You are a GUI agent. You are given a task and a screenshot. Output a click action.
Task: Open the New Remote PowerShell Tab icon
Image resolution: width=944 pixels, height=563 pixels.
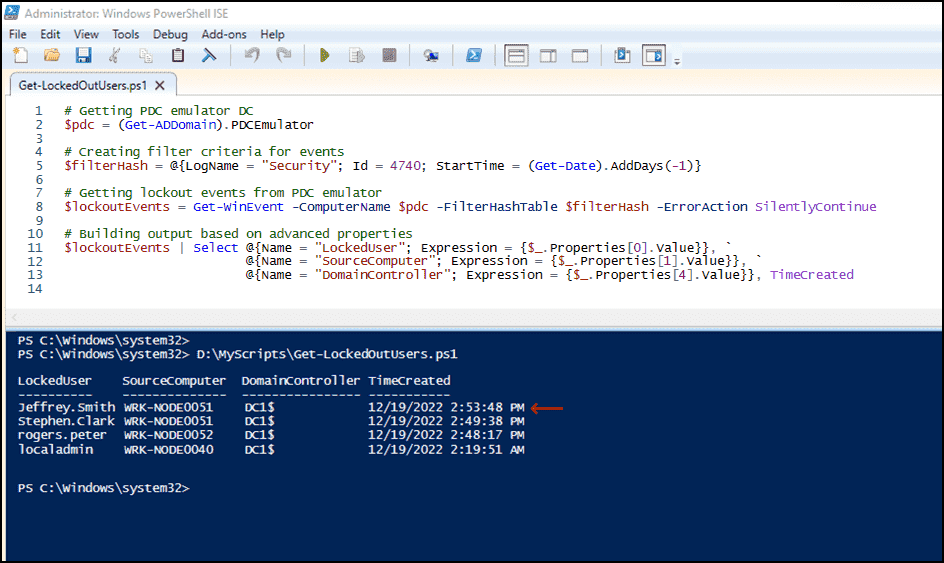click(430, 56)
